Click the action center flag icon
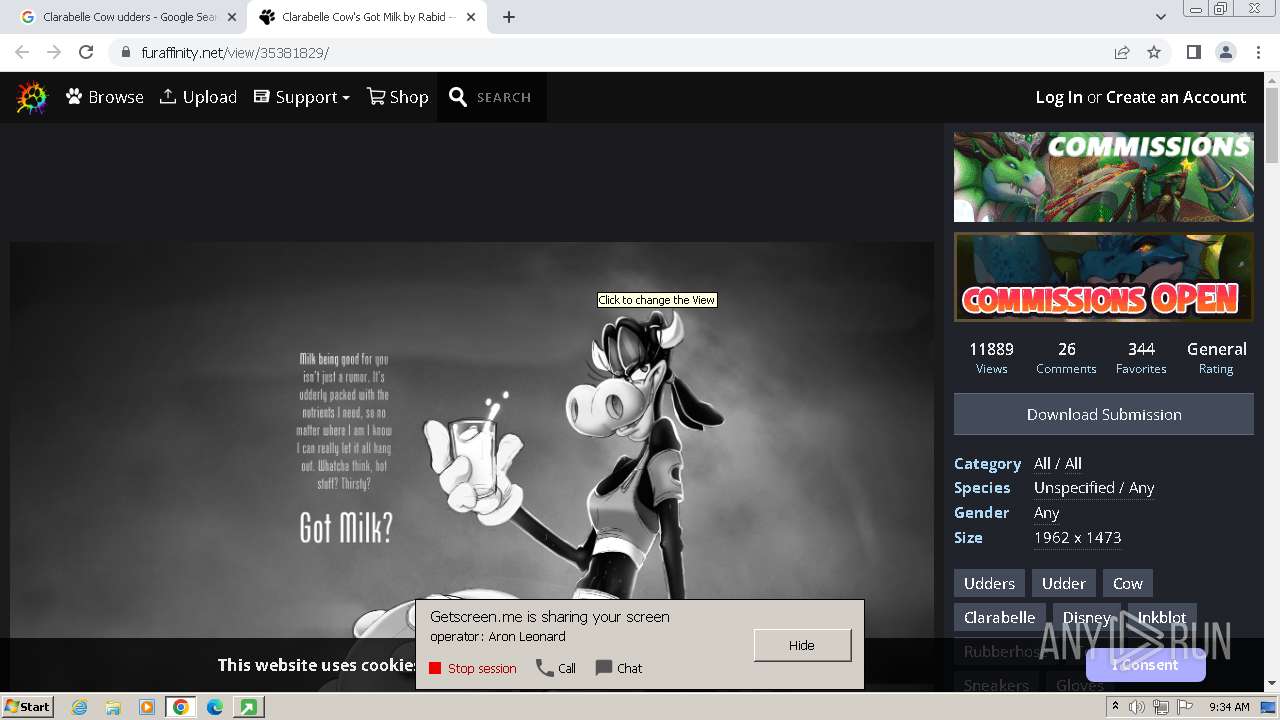Image resolution: width=1280 pixels, height=720 pixels. pos(1185,707)
